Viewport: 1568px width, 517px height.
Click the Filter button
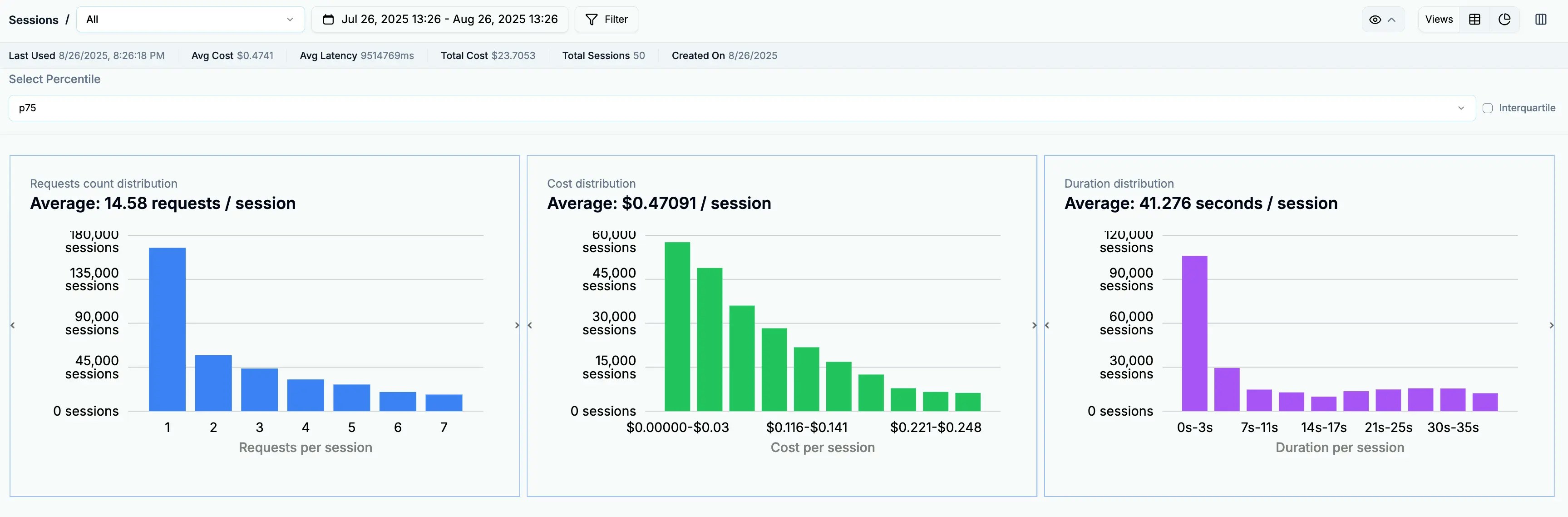(606, 19)
